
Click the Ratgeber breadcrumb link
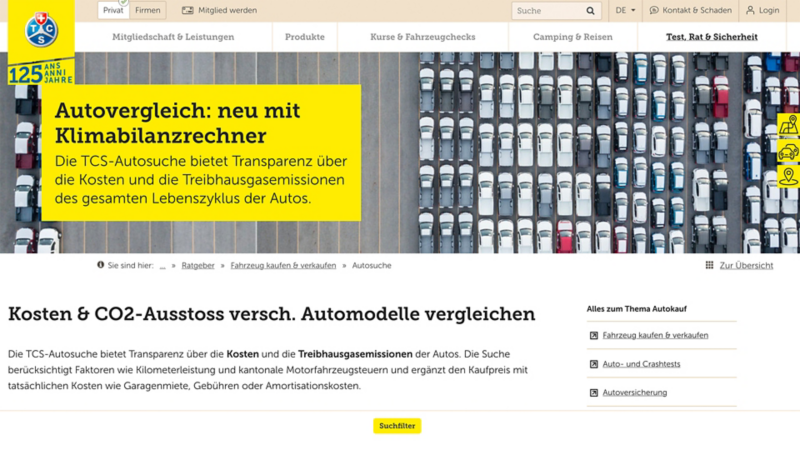(198, 265)
